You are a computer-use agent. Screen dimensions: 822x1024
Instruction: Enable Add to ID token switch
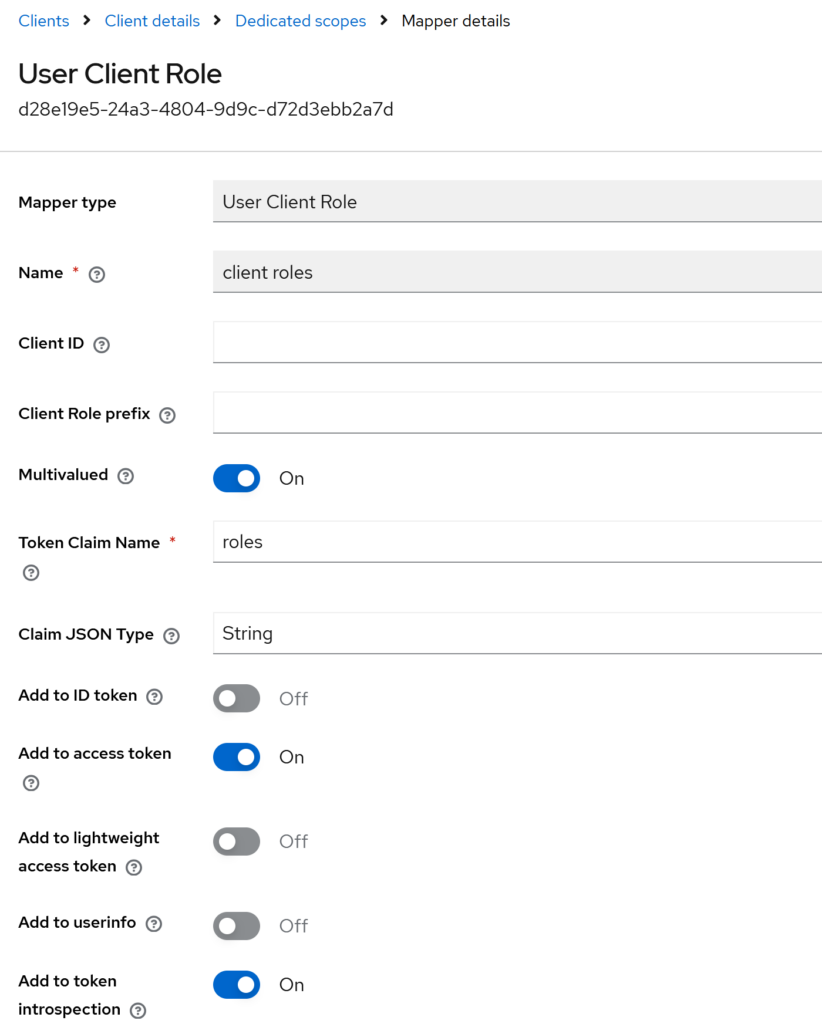tap(236, 698)
